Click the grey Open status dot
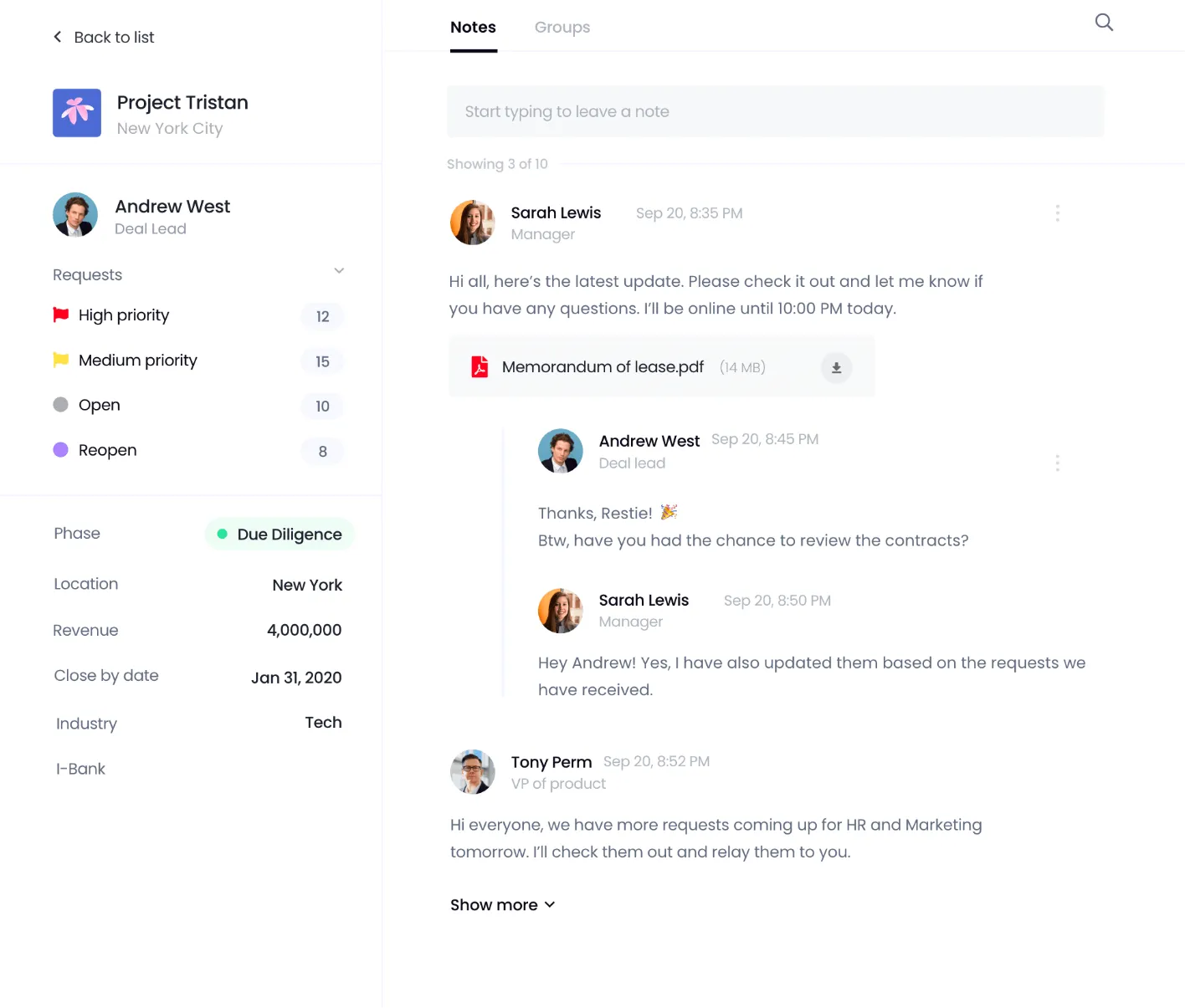This screenshot has width=1185, height=1008. [60, 405]
